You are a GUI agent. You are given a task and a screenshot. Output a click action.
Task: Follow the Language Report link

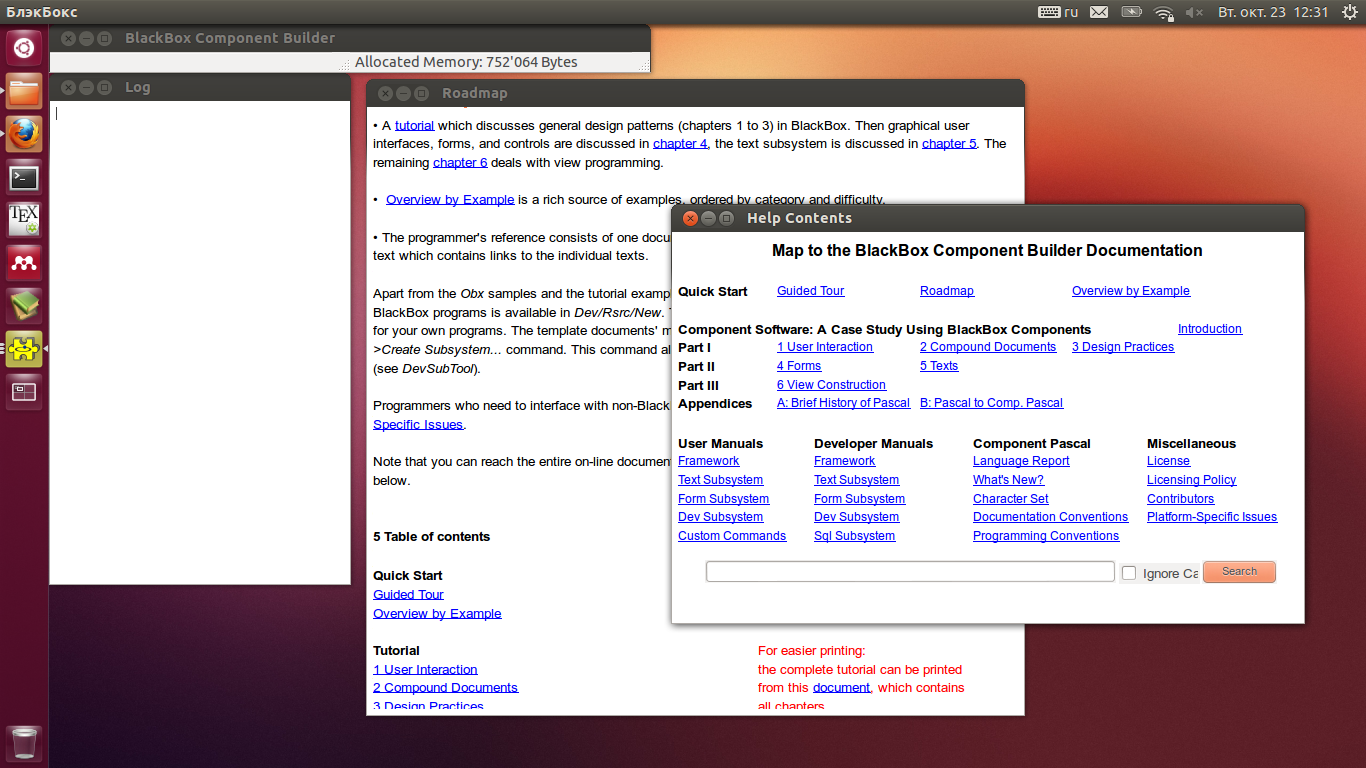1021,461
